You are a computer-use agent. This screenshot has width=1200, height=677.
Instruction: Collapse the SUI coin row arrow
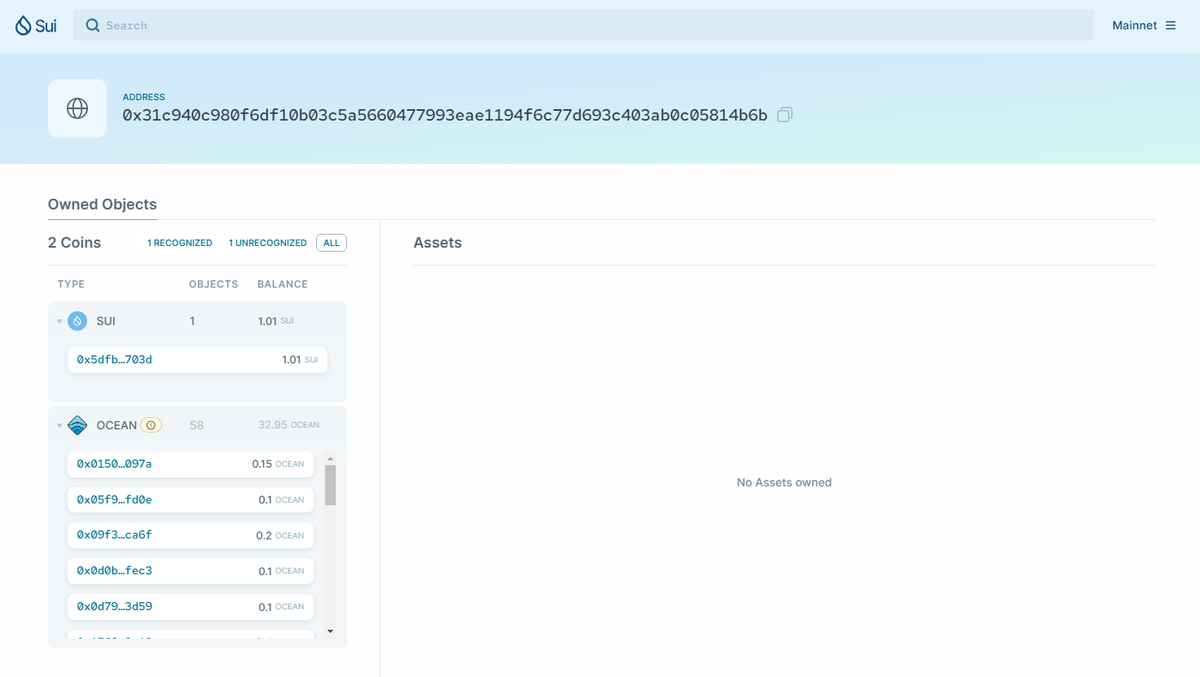point(59,321)
